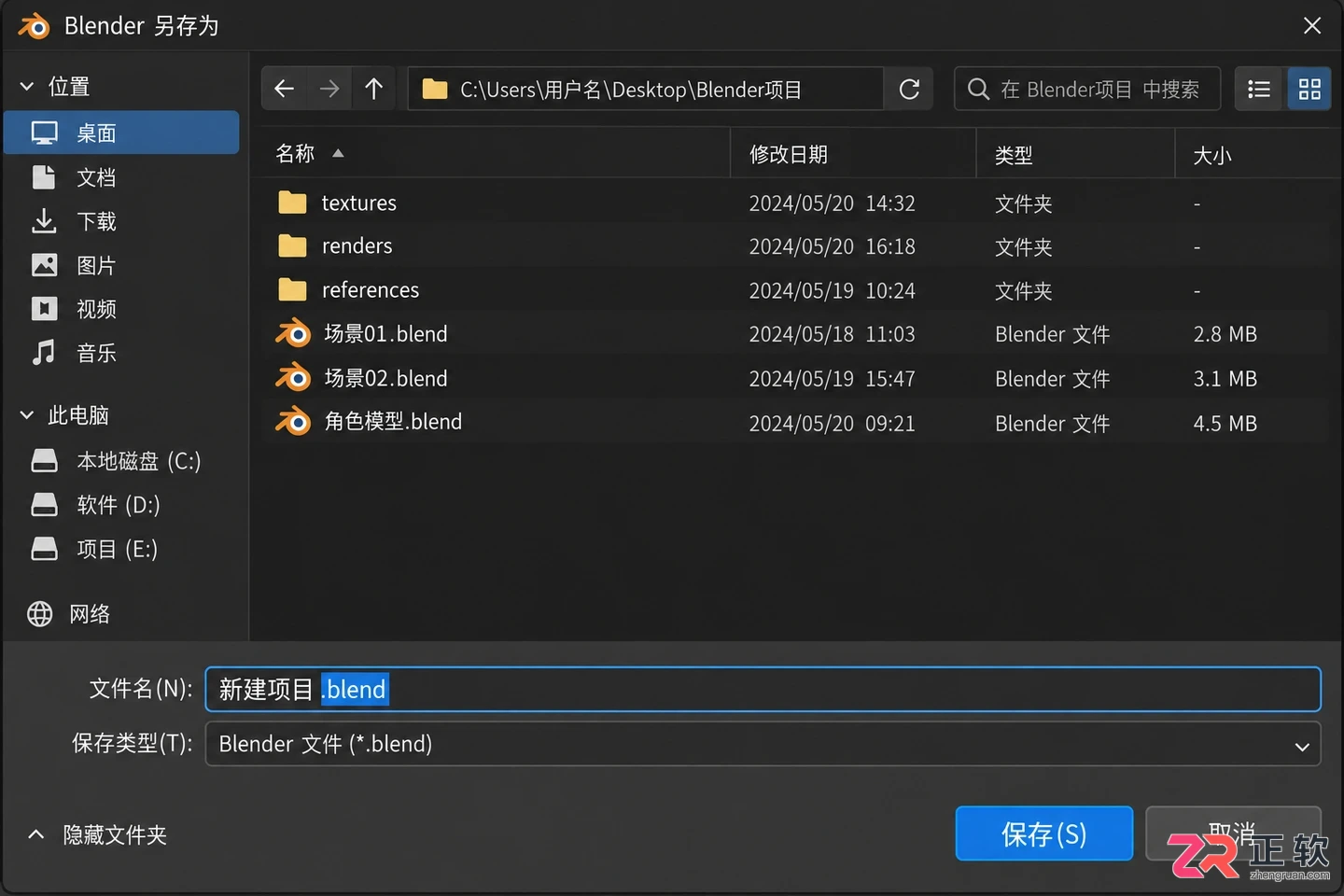Viewport: 1344px width, 896px height.
Task: Click the search magnifier icon
Action: (x=978, y=89)
